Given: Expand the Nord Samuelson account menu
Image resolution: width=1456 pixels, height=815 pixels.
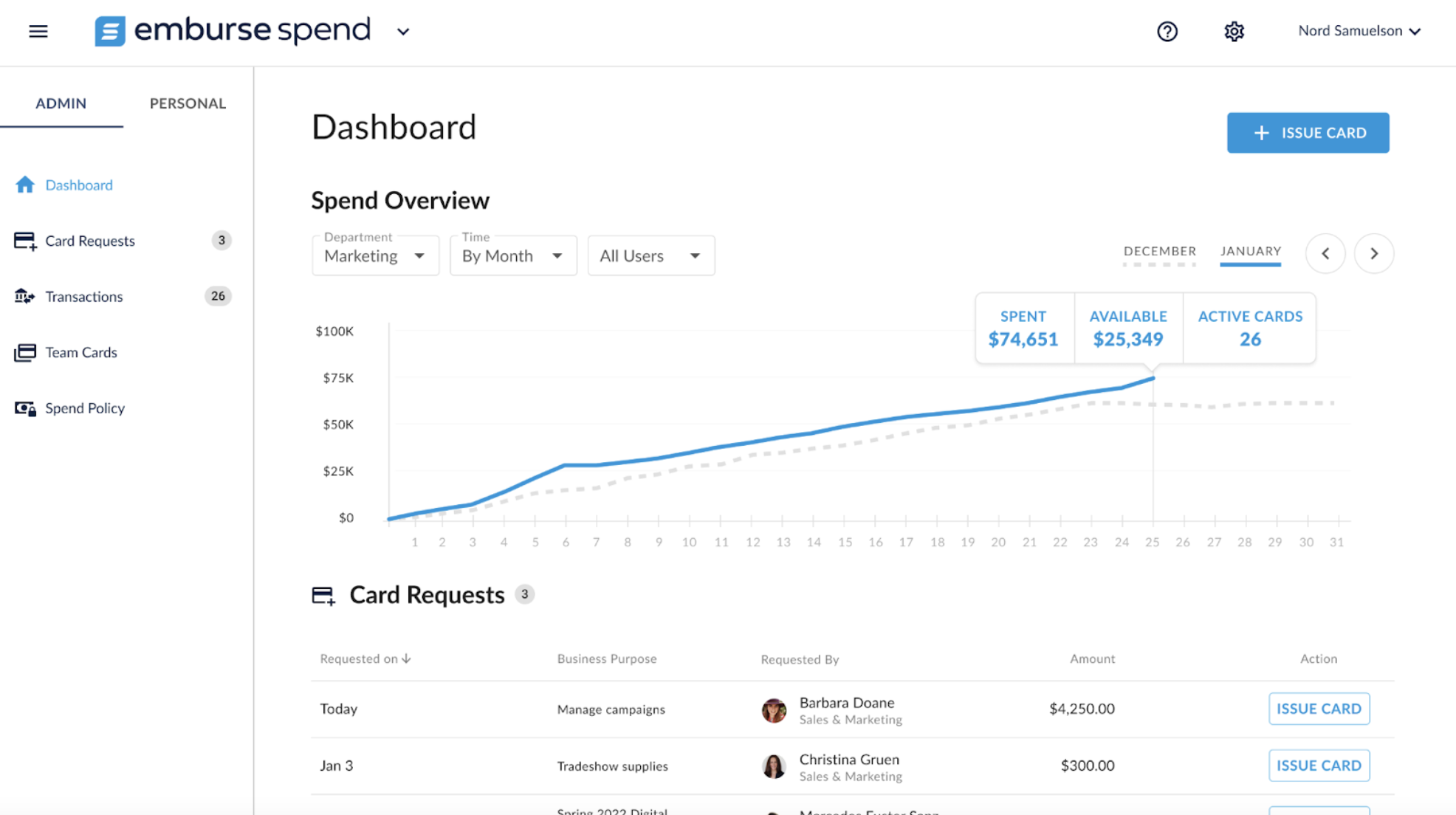Looking at the screenshot, I should coord(1359,31).
